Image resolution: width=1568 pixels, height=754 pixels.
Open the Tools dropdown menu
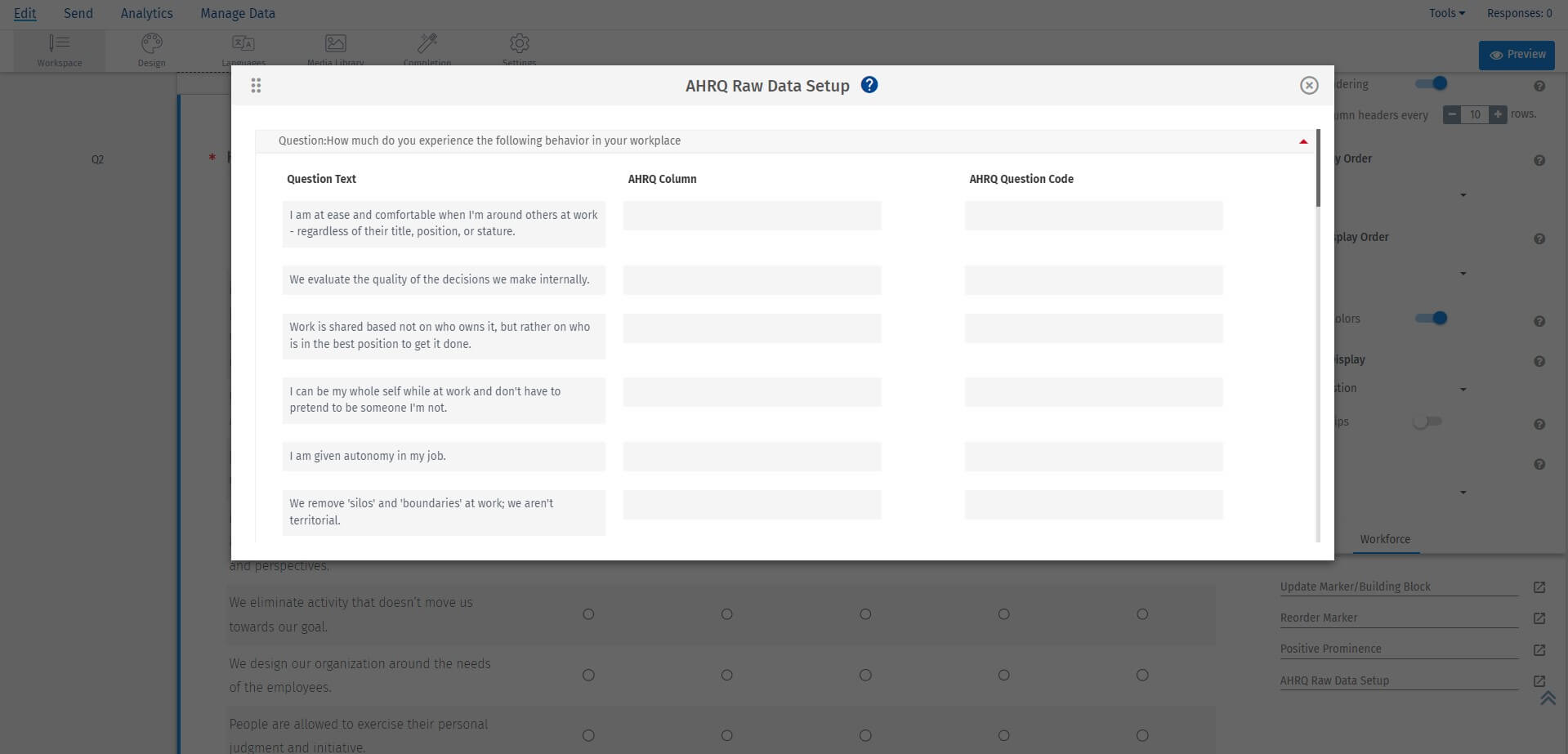(x=1444, y=12)
